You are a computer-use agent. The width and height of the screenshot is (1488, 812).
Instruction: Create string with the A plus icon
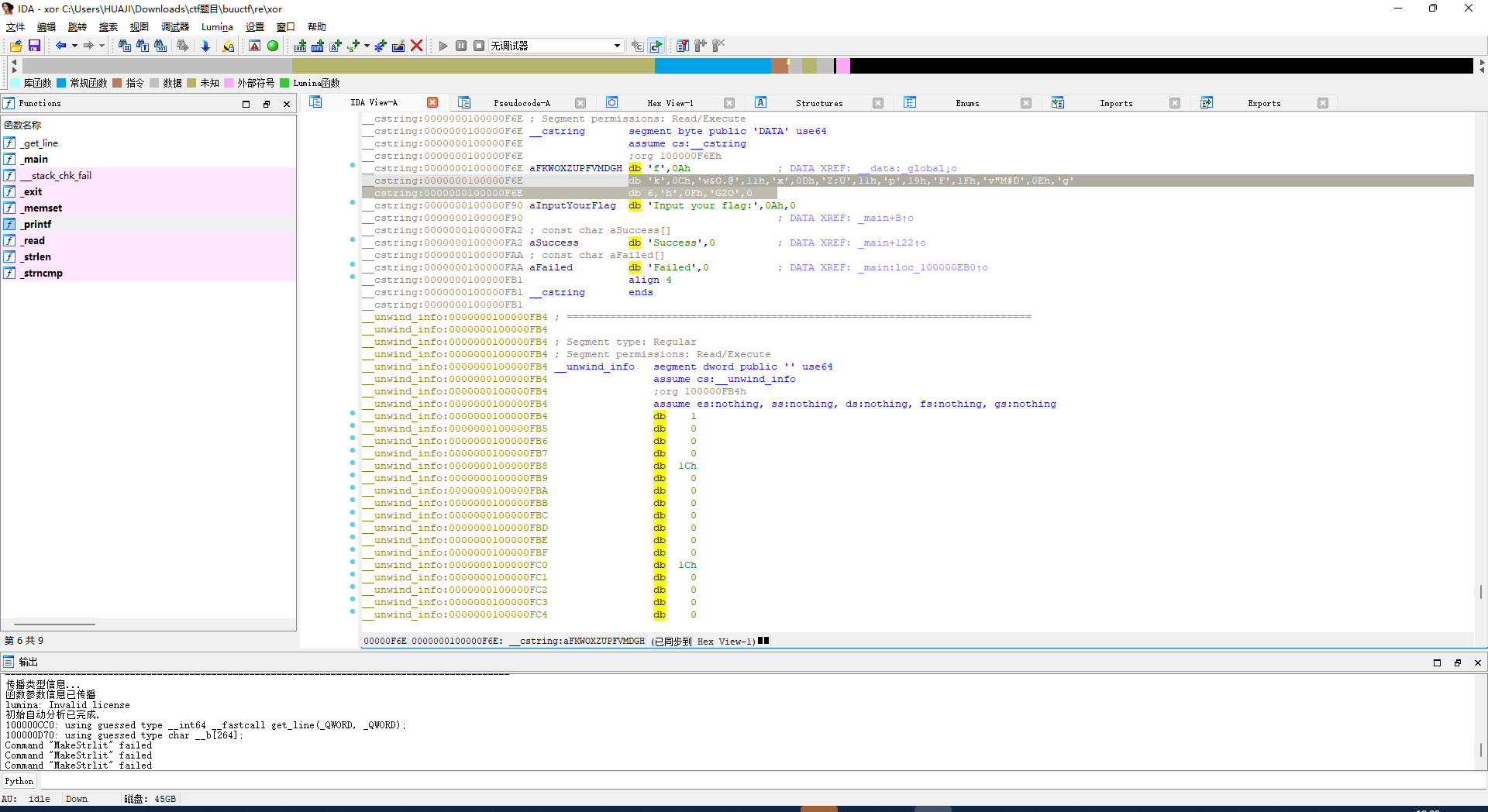[x=336, y=46]
